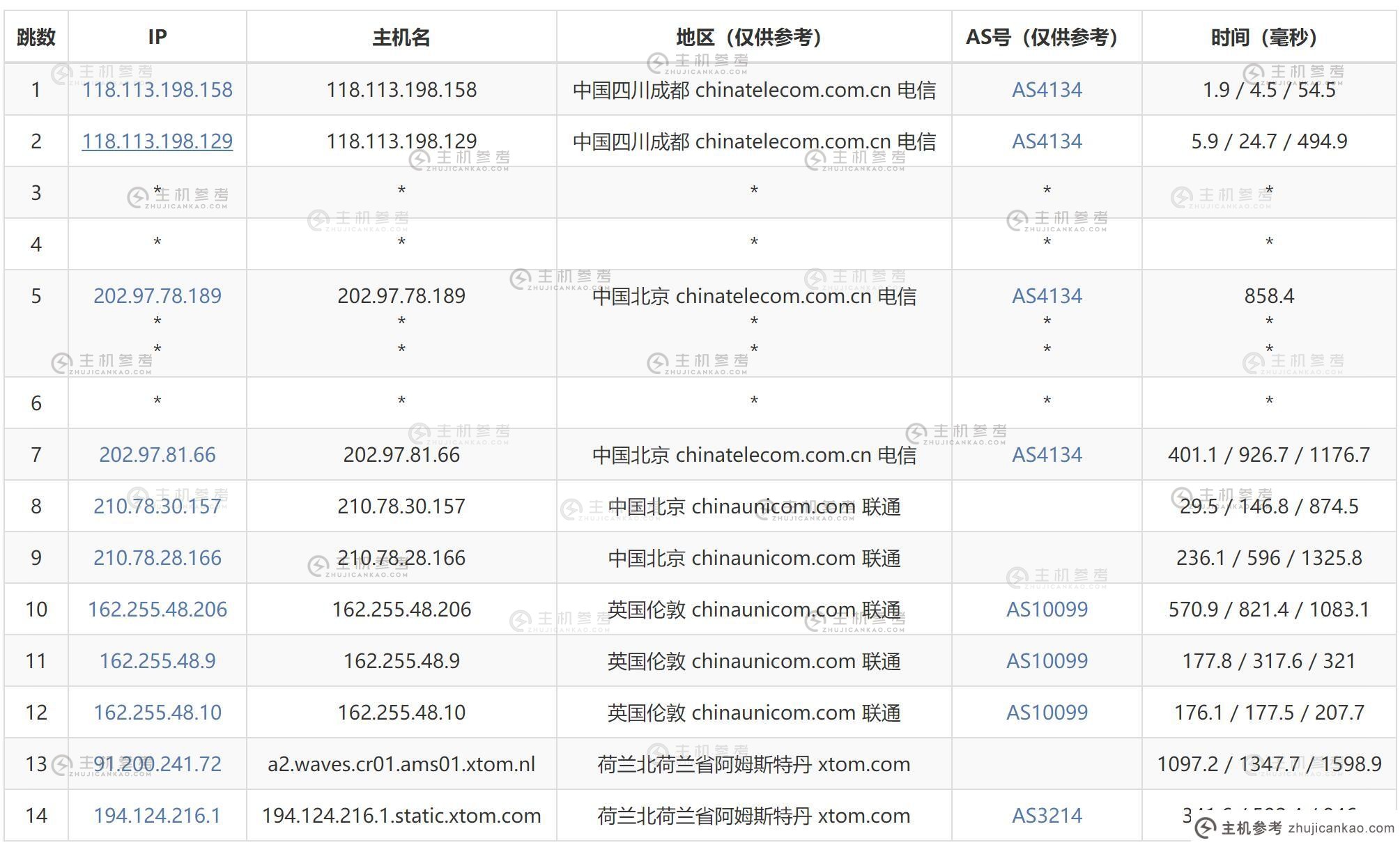Click 荷兰阿姆斯特丹 xtom.com region in hop 13
1400x845 pixels.
tap(754, 764)
